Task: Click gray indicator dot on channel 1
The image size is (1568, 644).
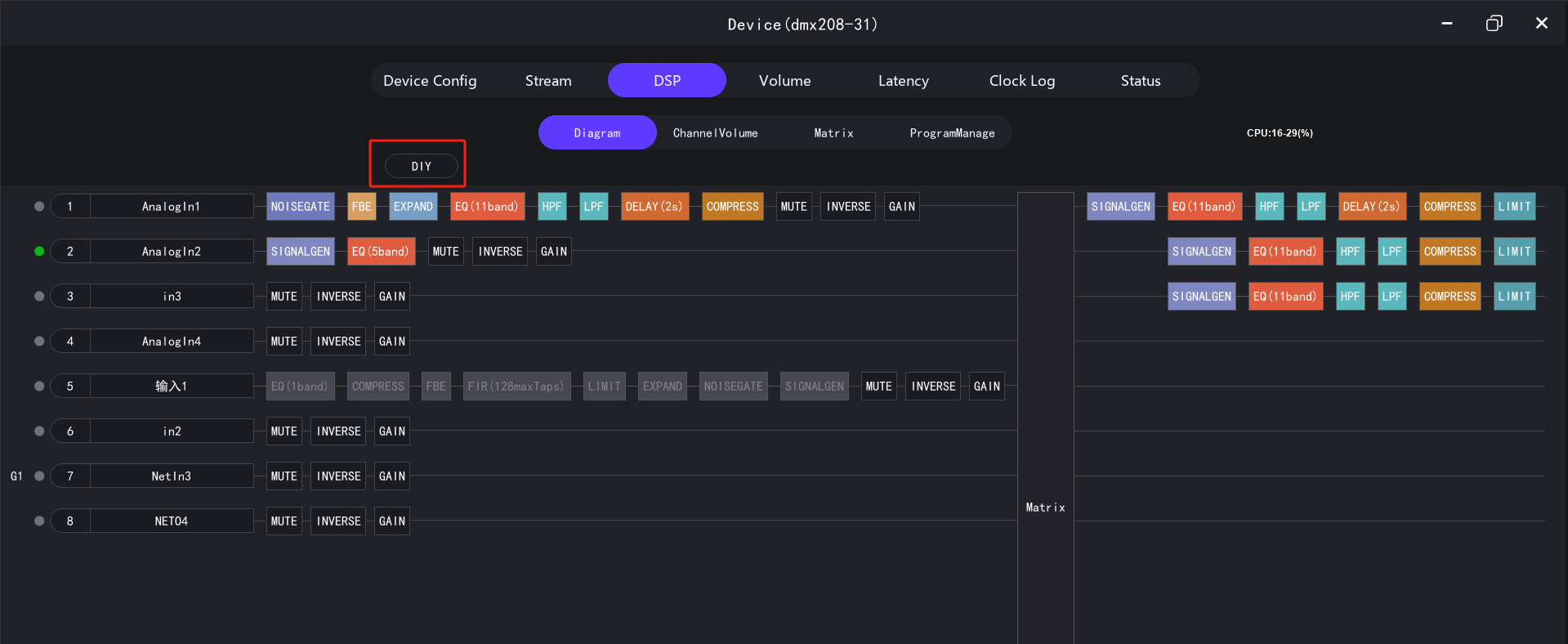Action: (x=39, y=207)
